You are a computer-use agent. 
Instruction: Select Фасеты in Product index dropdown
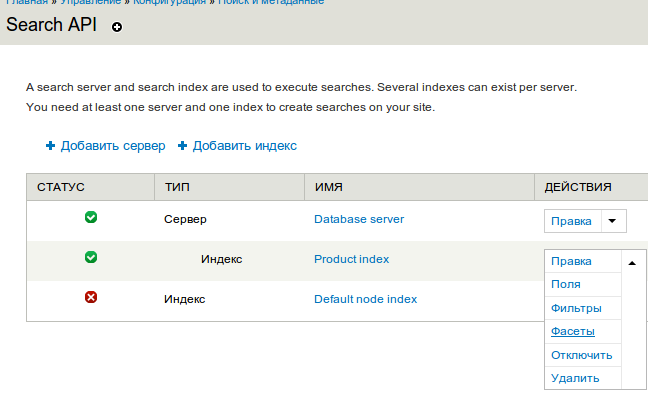[573, 331]
